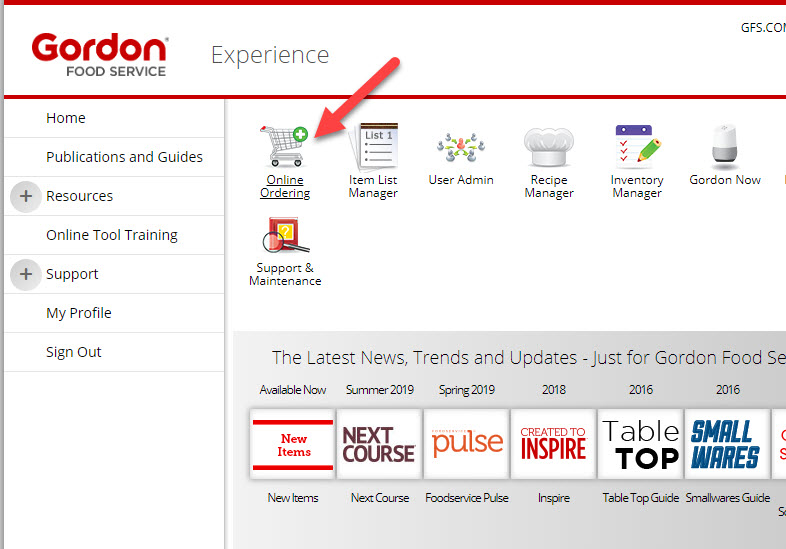The image size is (786, 549).
Task: Click the 'Foodservice Pulse' caption text
Action: 467,498
